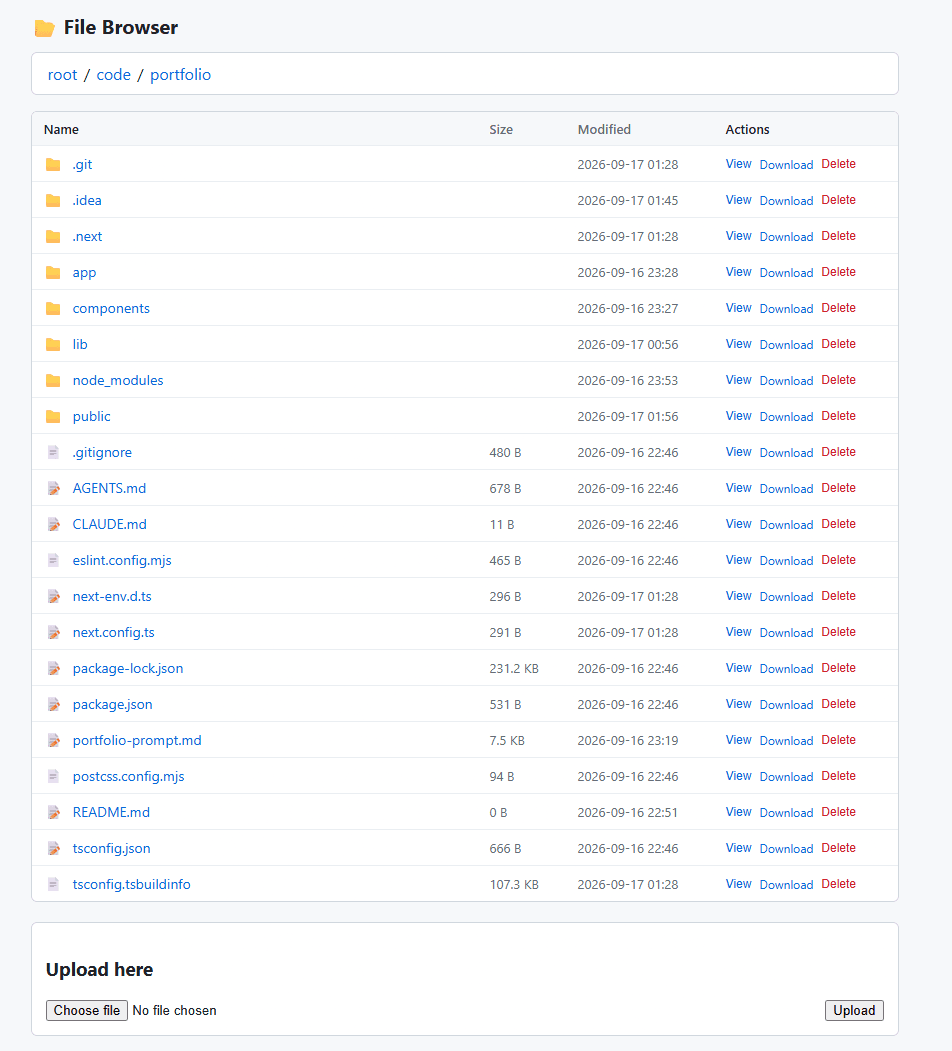Image resolution: width=952 pixels, height=1051 pixels.
Task: Download package-lock.json
Action: point(786,669)
